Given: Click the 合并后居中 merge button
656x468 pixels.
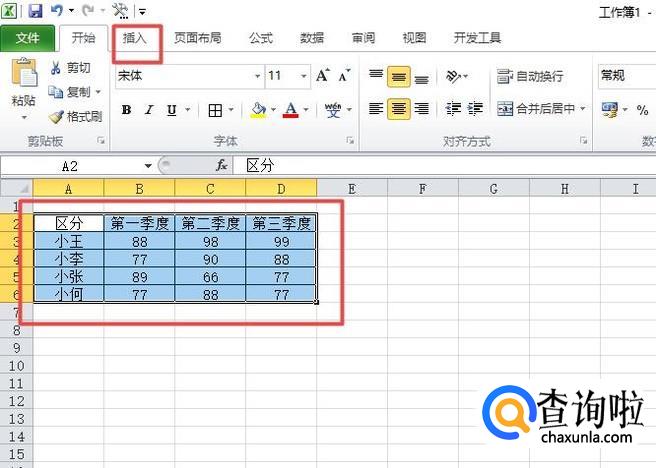Looking at the screenshot, I should [536, 109].
